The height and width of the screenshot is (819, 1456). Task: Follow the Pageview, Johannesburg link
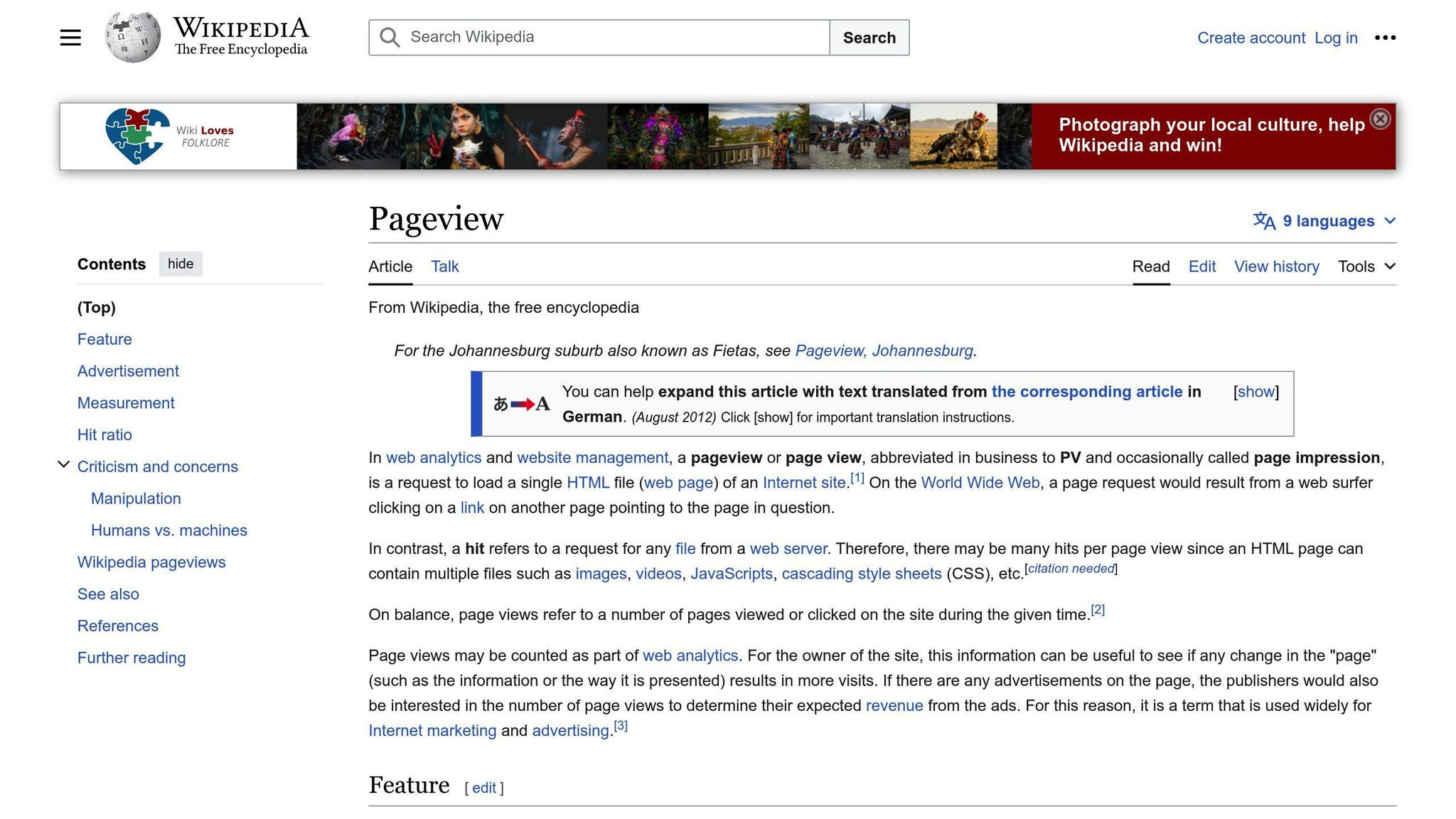click(884, 350)
